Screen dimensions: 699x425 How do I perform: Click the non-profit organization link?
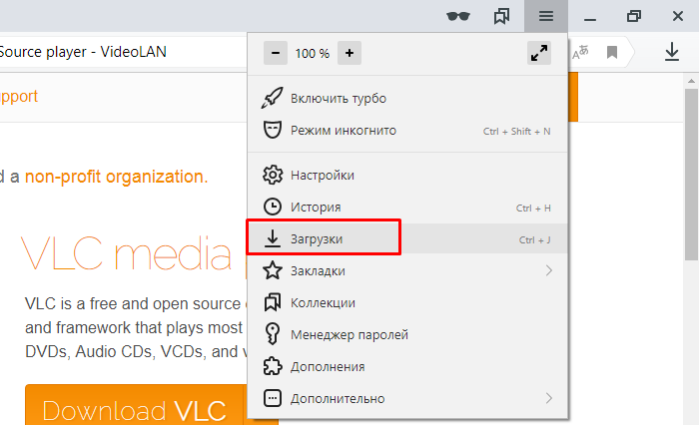116,177
